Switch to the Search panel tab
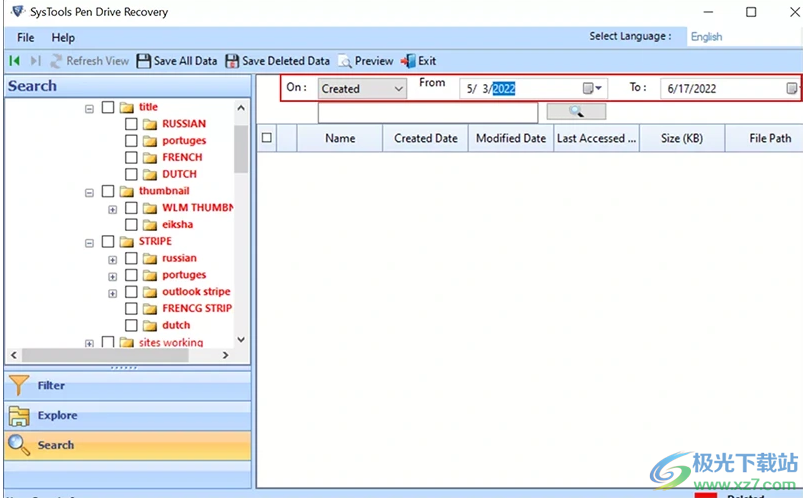The width and height of the screenshot is (809, 501). pos(127,445)
